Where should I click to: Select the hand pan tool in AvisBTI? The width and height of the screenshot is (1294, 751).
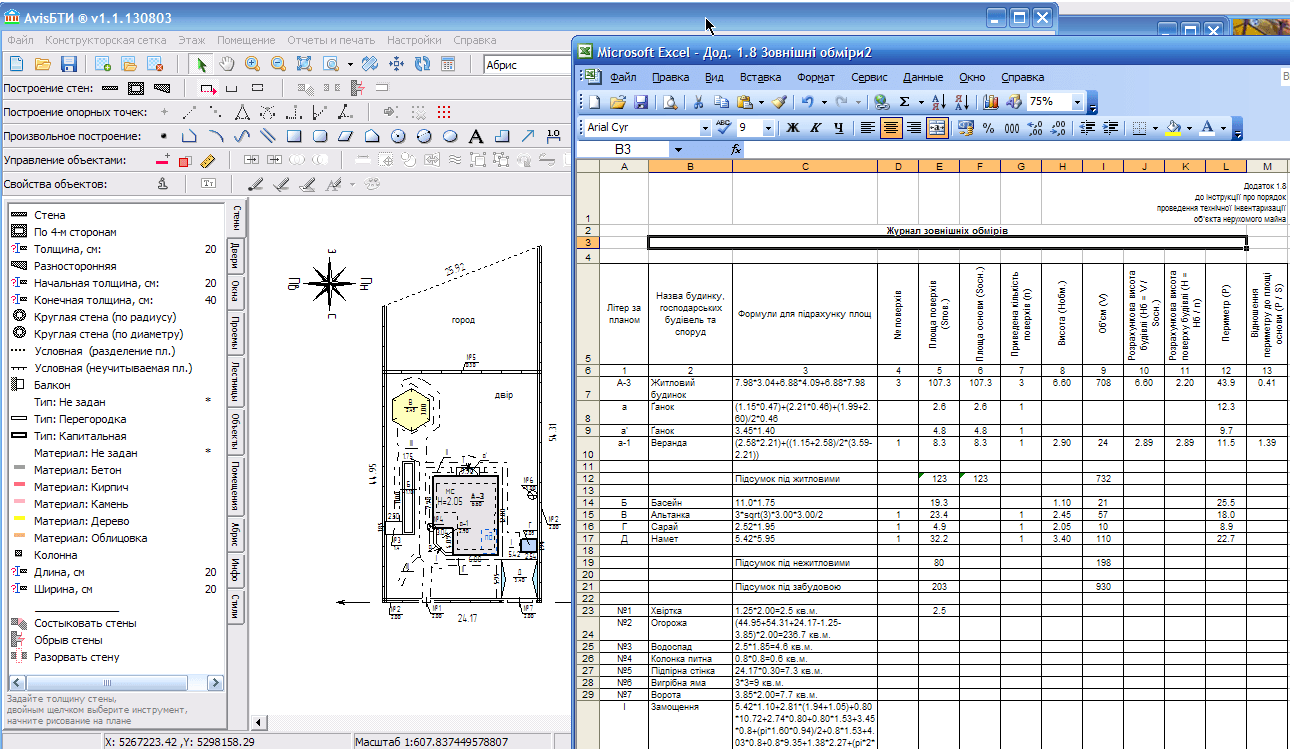(x=227, y=64)
